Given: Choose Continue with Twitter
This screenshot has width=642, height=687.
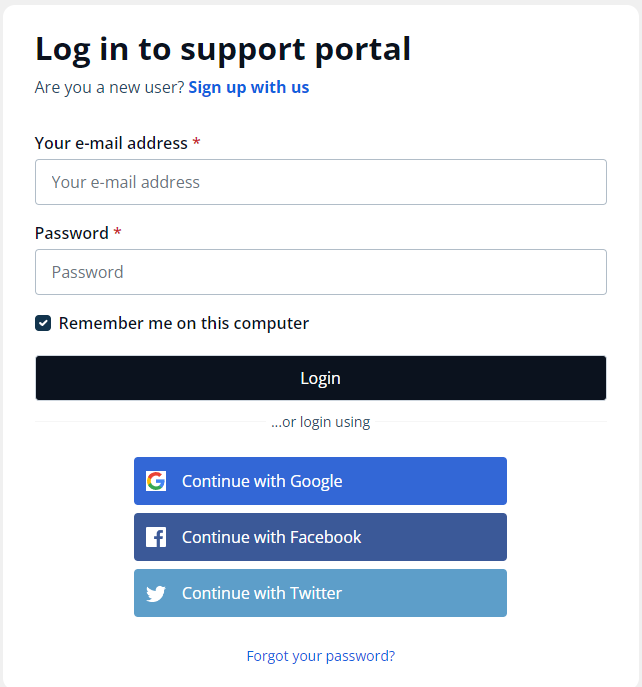Looking at the screenshot, I should [320, 593].
